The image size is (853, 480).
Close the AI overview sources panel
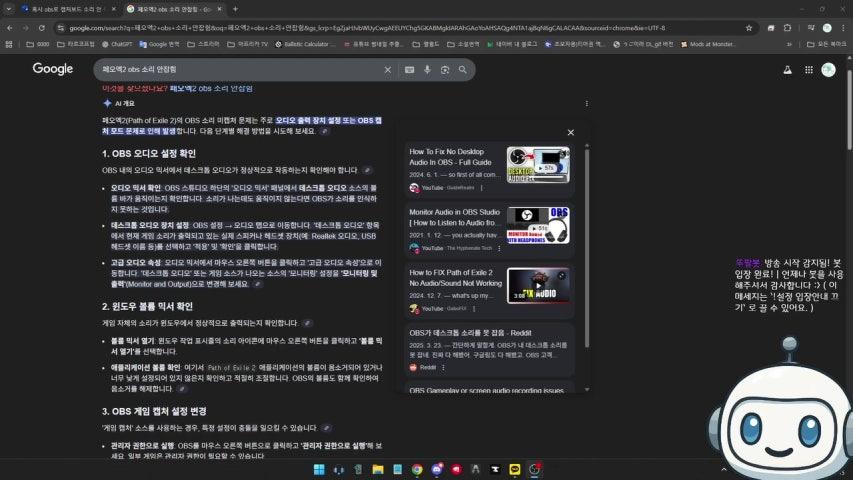(571, 132)
